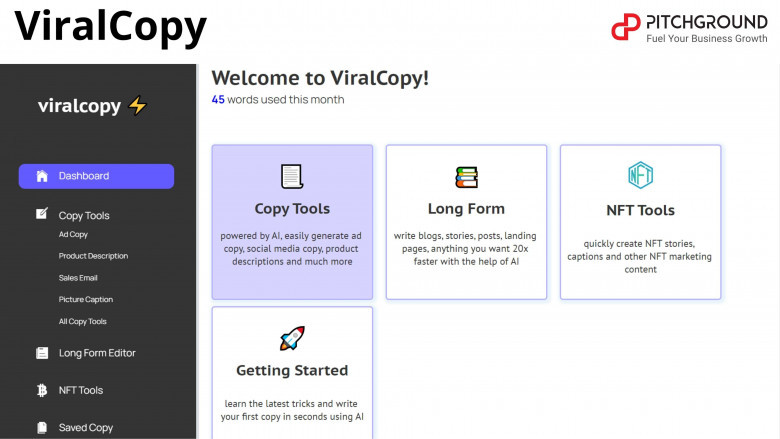780x439 pixels.
Task: Click the hexagon NFT icon in NFT Tools card
Action: (640, 176)
